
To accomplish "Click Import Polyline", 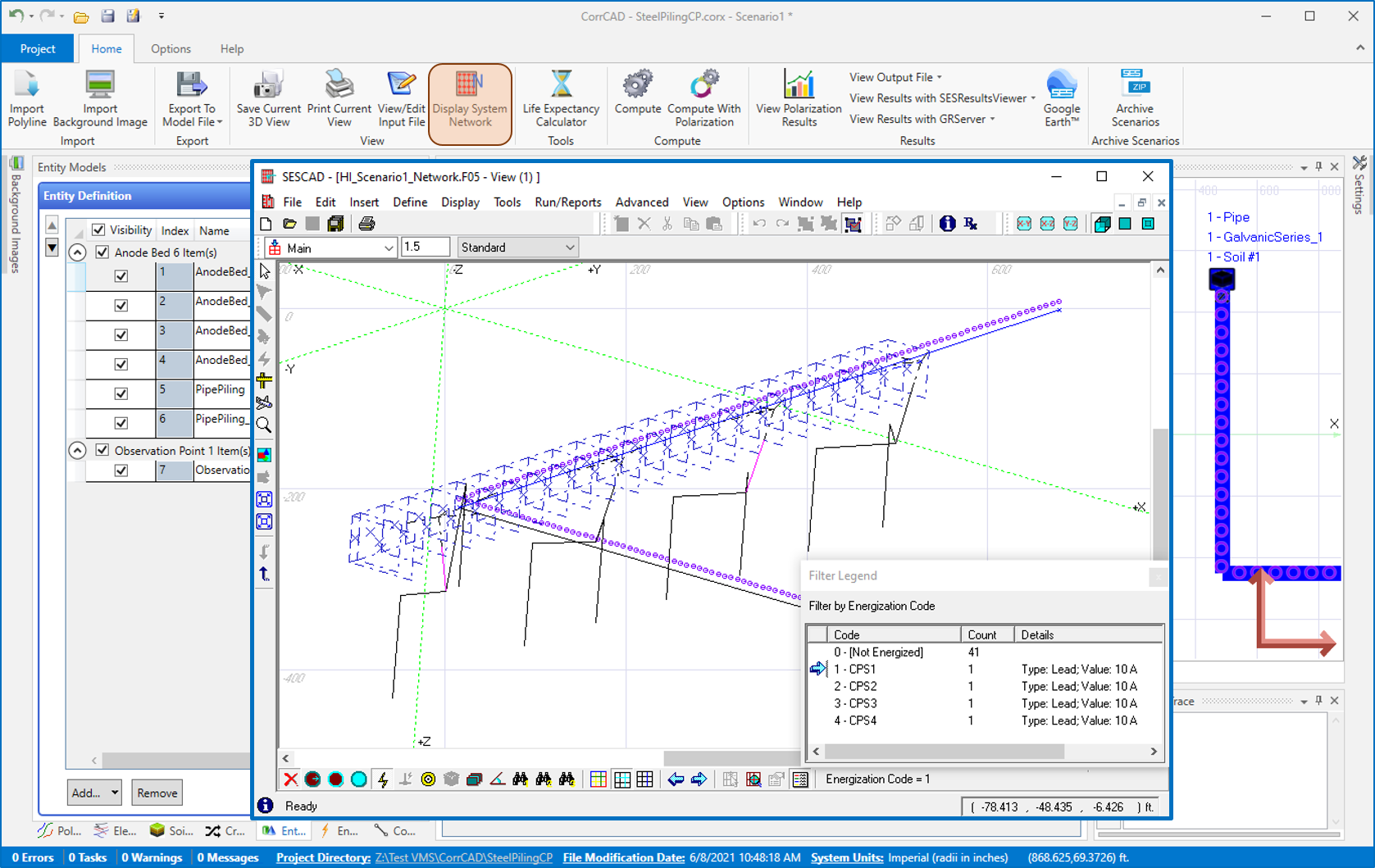I will point(27,99).
